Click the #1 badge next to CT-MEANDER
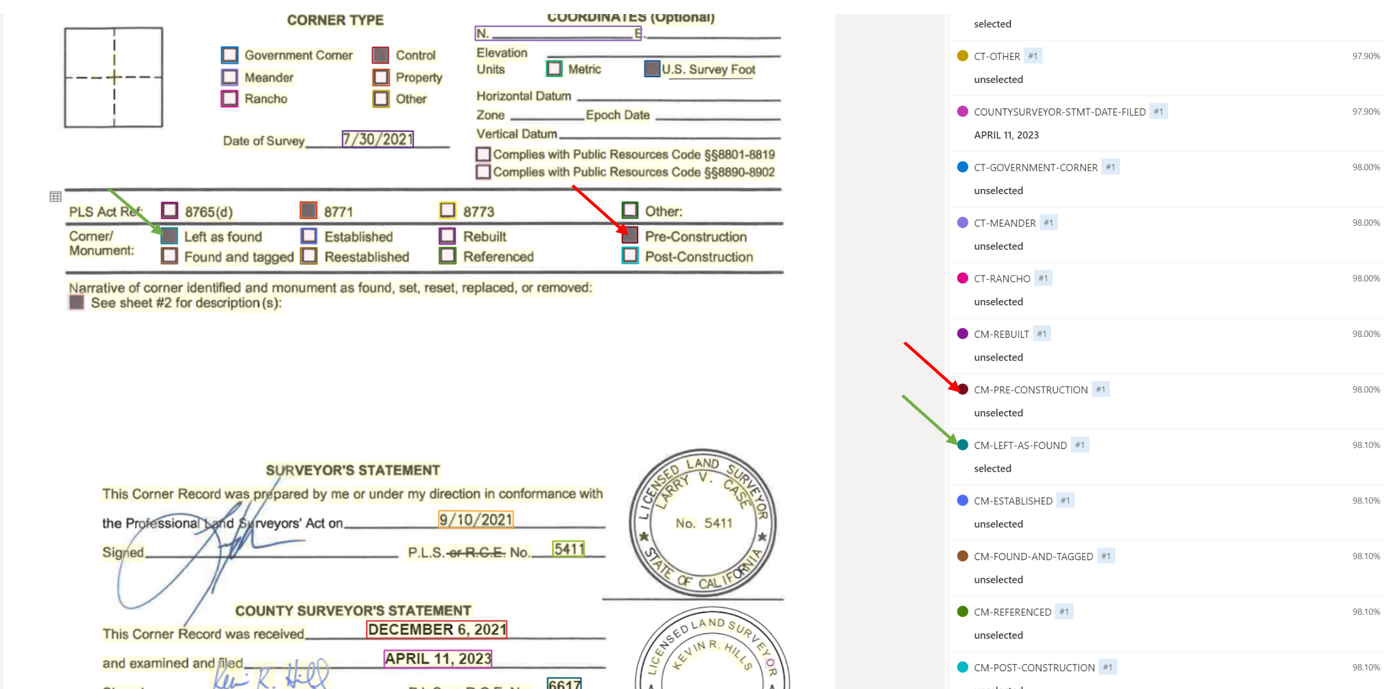The height and width of the screenshot is (689, 1392). [x=1048, y=223]
